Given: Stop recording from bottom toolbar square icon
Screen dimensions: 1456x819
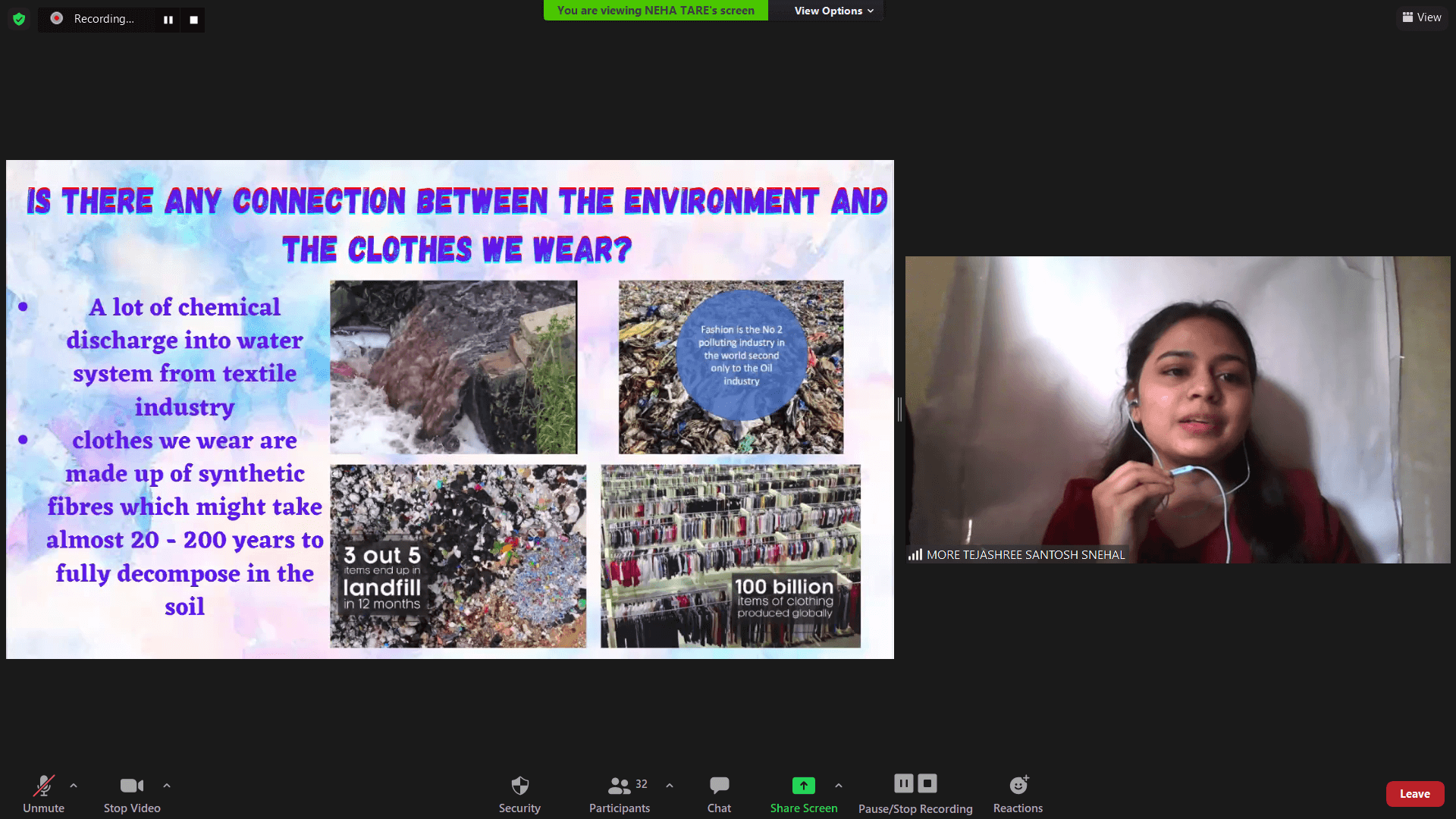Looking at the screenshot, I should [x=927, y=783].
